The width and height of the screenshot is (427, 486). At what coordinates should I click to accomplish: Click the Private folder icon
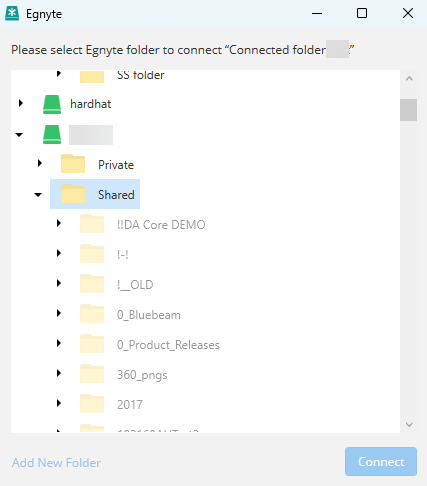click(x=73, y=164)
